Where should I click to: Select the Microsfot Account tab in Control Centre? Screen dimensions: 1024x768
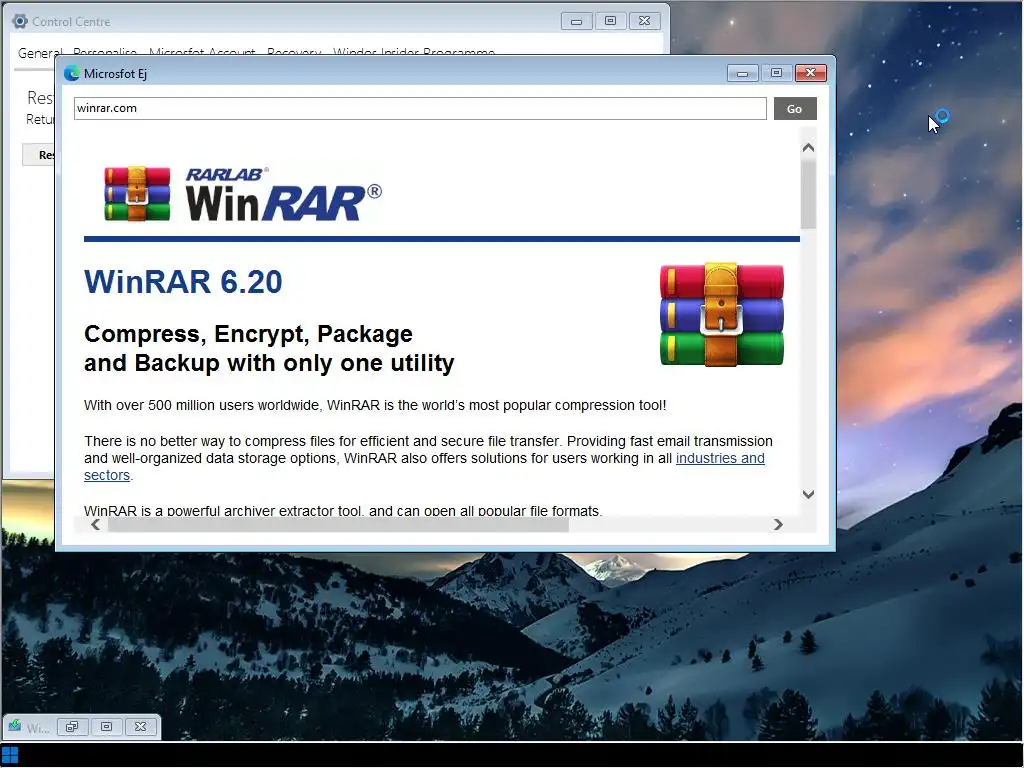(202, 52)
